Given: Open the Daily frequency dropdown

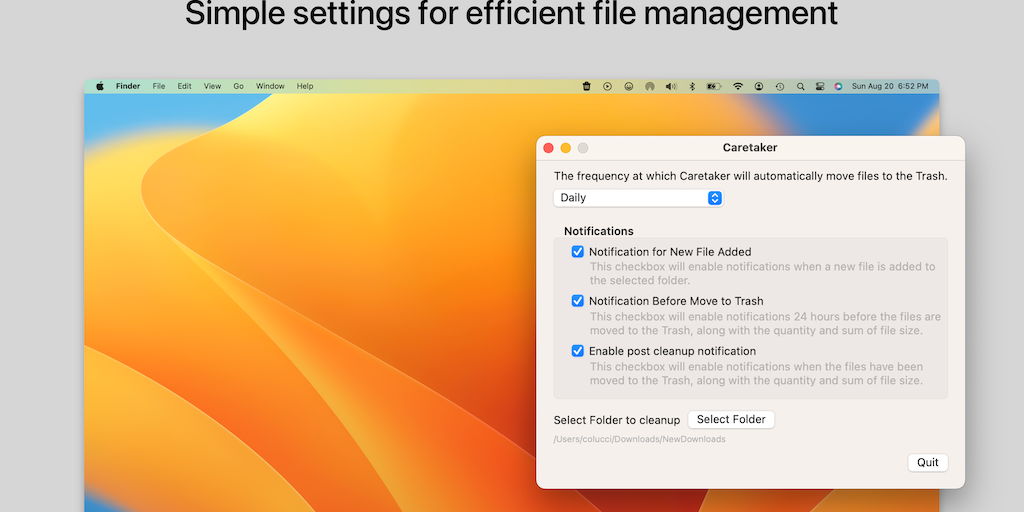Looking at the screenshot, I should (638, 198).
